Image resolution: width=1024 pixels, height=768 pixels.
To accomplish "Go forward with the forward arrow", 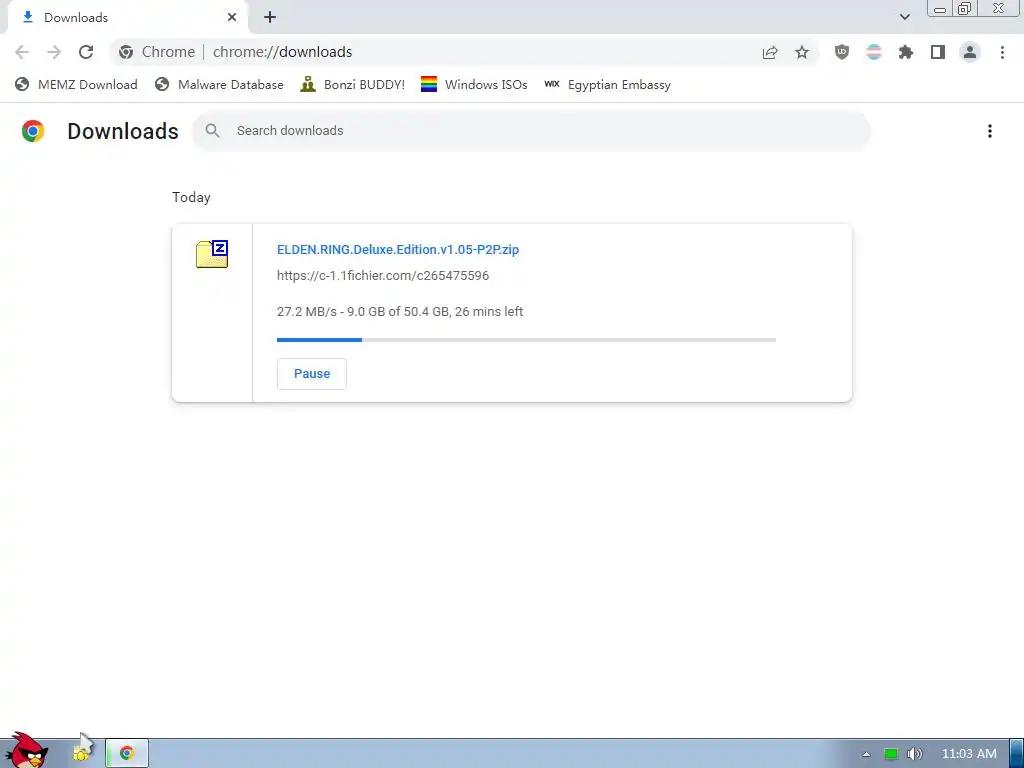I will tap(54, 52).
